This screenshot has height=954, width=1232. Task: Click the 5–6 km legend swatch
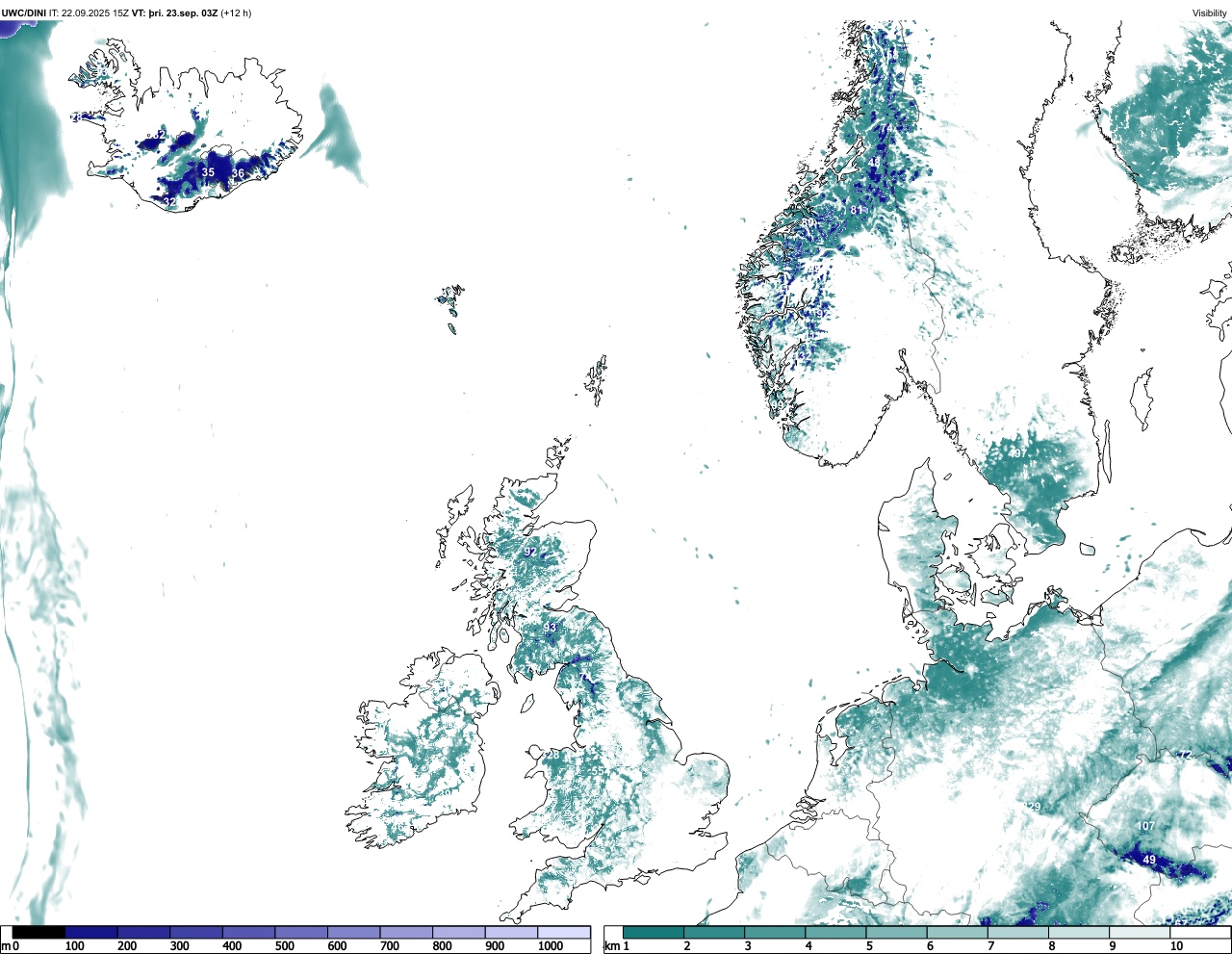pyautogui.click(x=897, y=933)
